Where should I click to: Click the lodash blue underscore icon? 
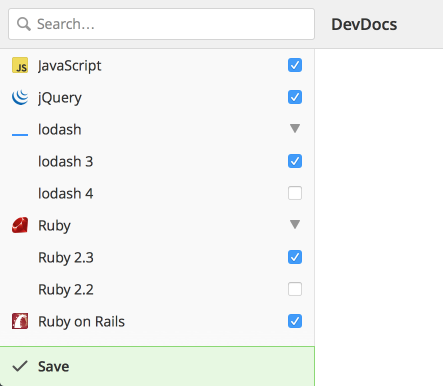point(20,135)
